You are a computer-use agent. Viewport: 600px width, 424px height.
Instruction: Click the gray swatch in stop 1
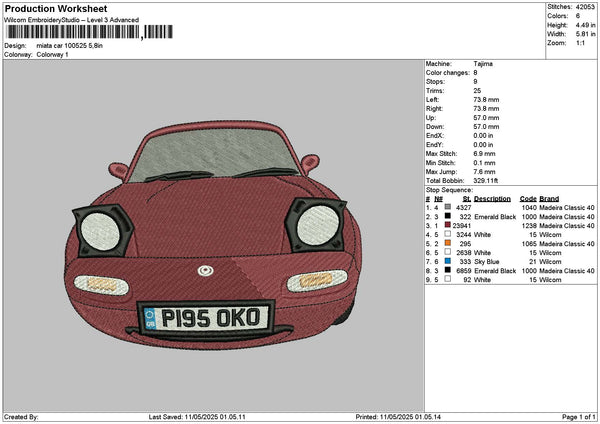446,206
